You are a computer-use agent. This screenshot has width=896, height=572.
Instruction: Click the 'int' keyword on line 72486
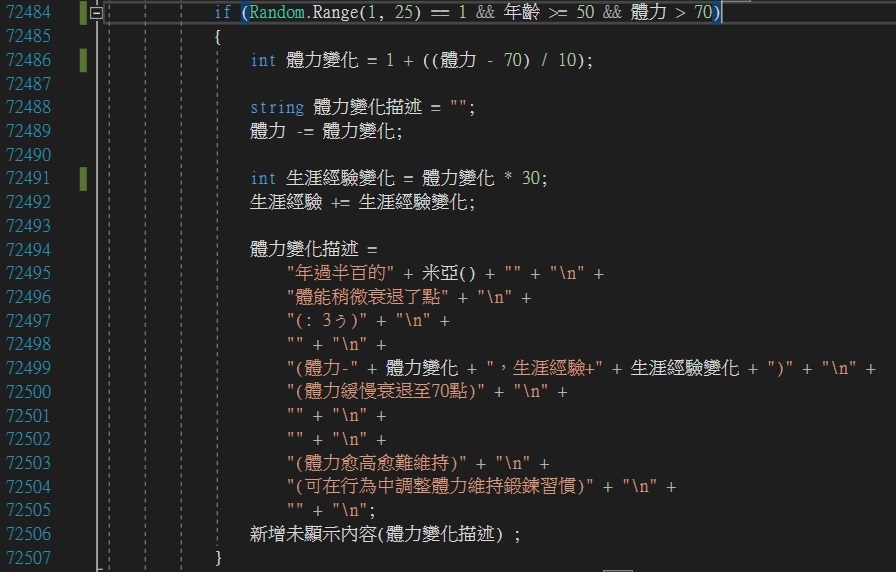263,61
